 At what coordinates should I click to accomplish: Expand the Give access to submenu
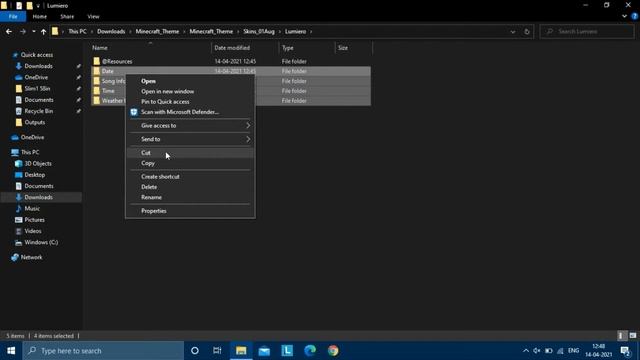[190, 126]
